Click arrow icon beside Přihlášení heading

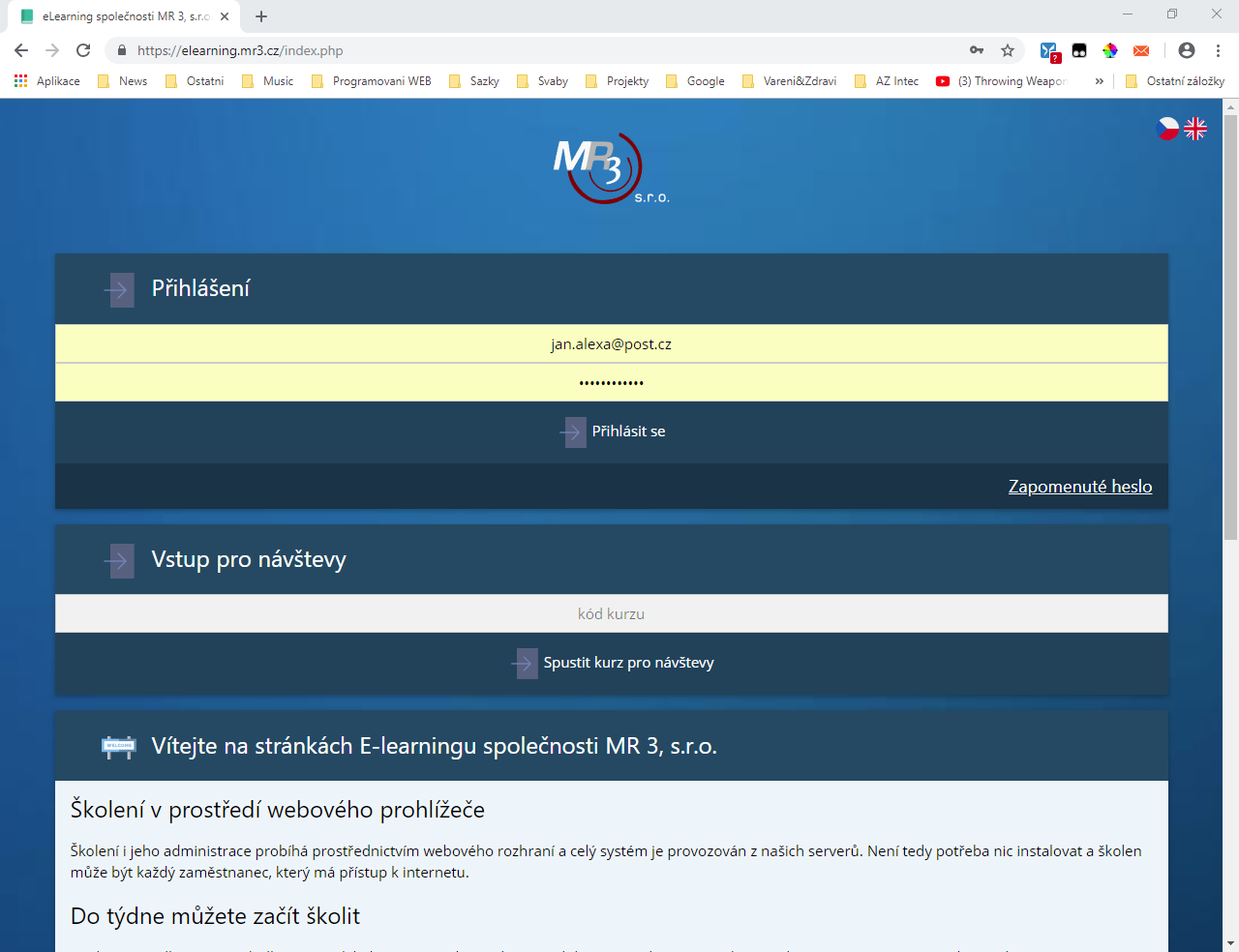119,289
